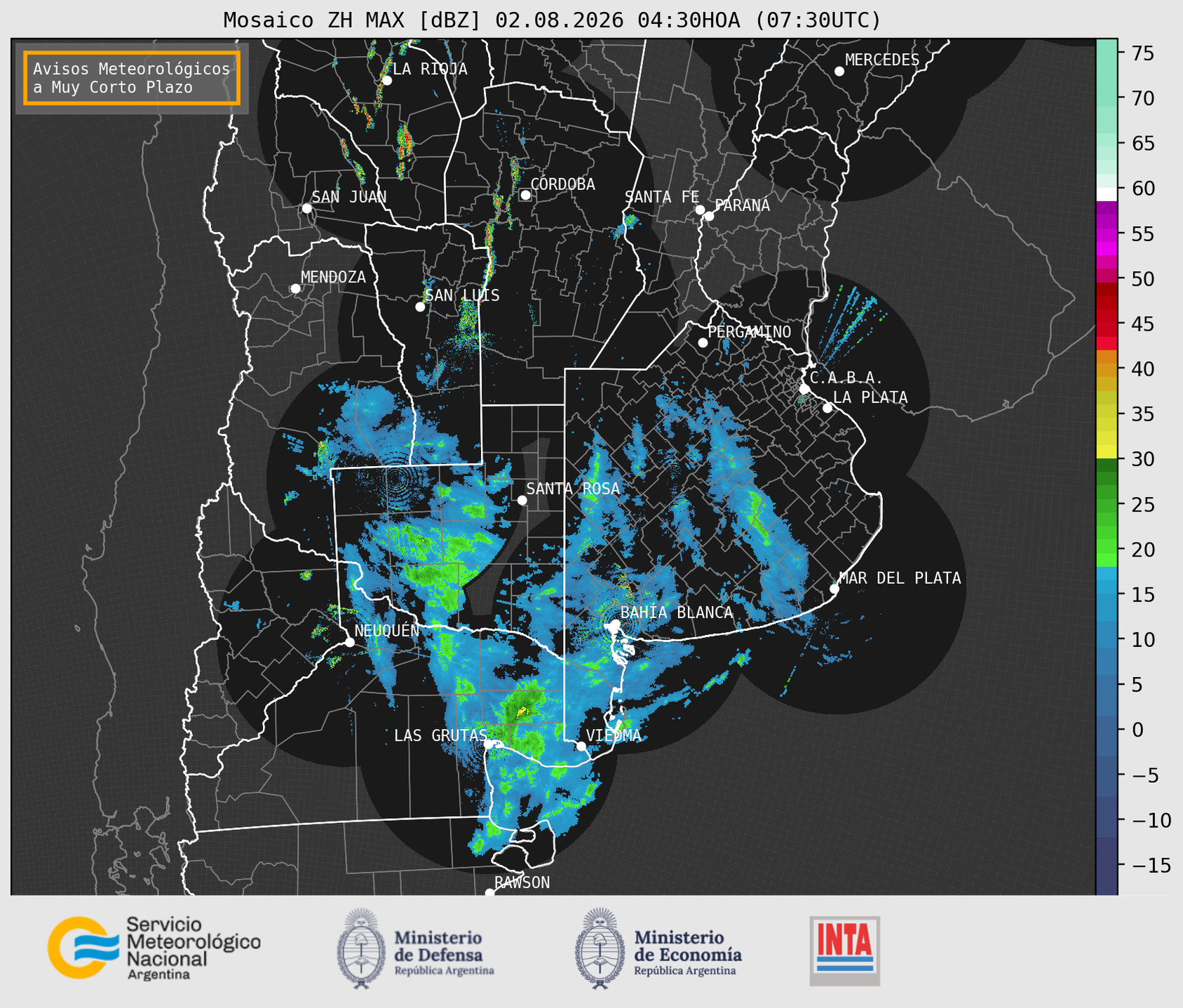Screen dimensions: 1183x1008
Task: Click the Córdoba city marker dot
Action: coord(525,195)
